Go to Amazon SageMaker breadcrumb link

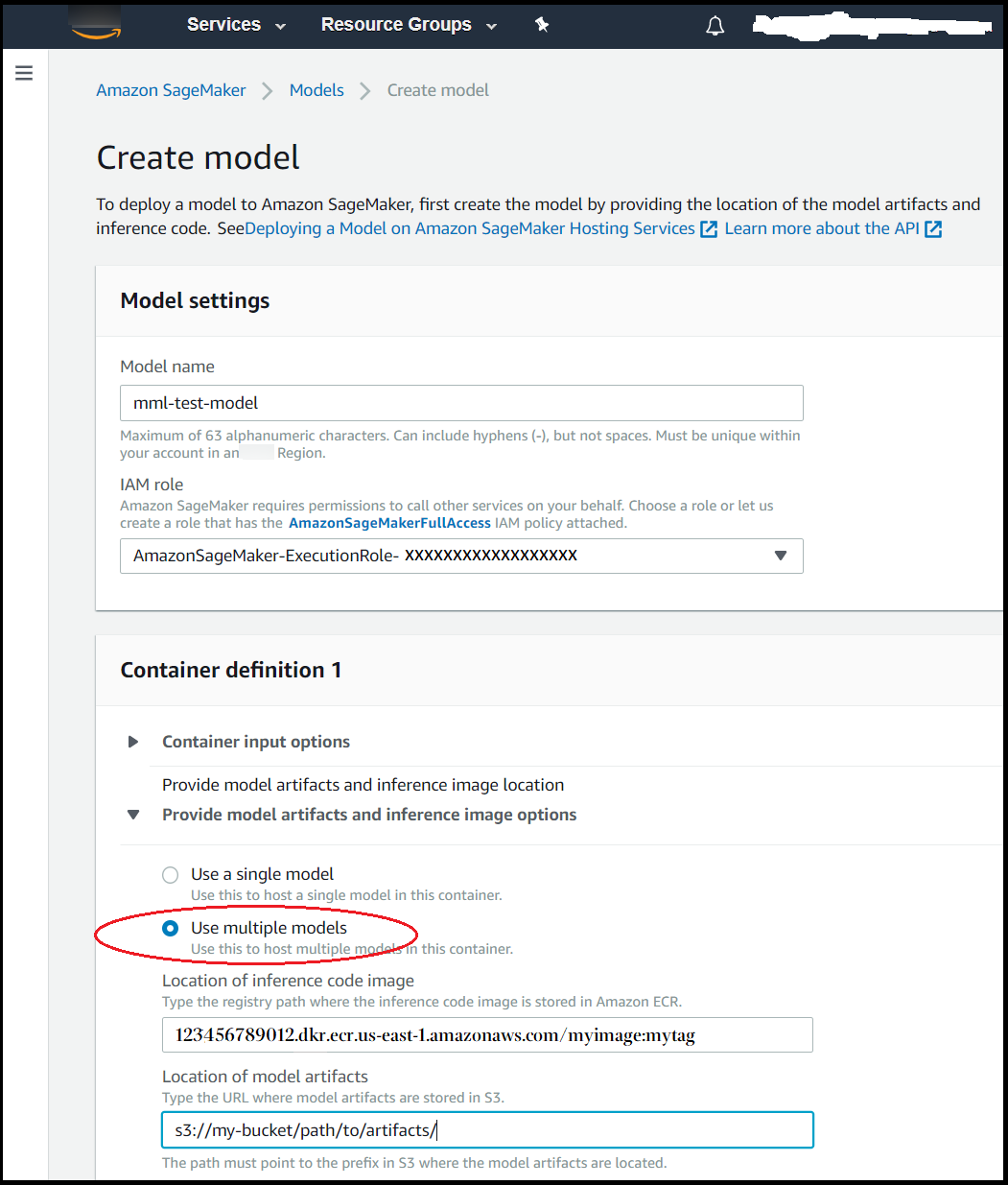[x=171, y=90]
